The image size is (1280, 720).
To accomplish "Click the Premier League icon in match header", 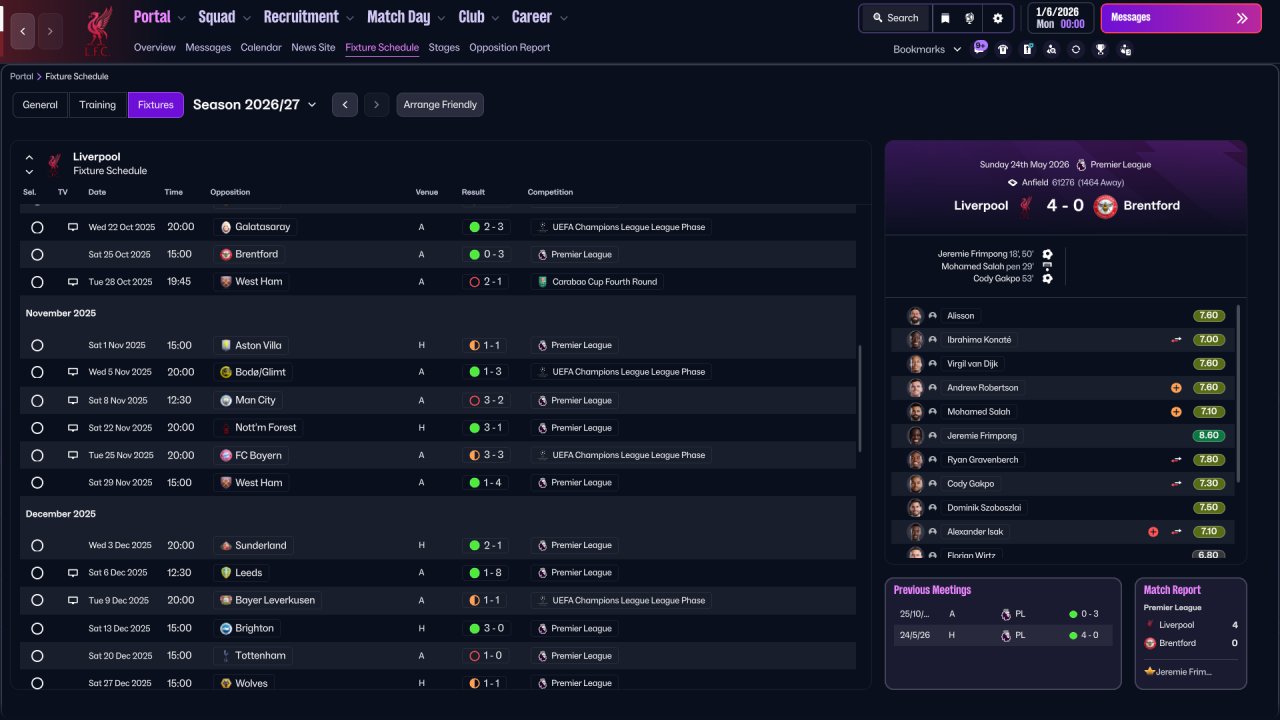I will (x=1081, y=165).
